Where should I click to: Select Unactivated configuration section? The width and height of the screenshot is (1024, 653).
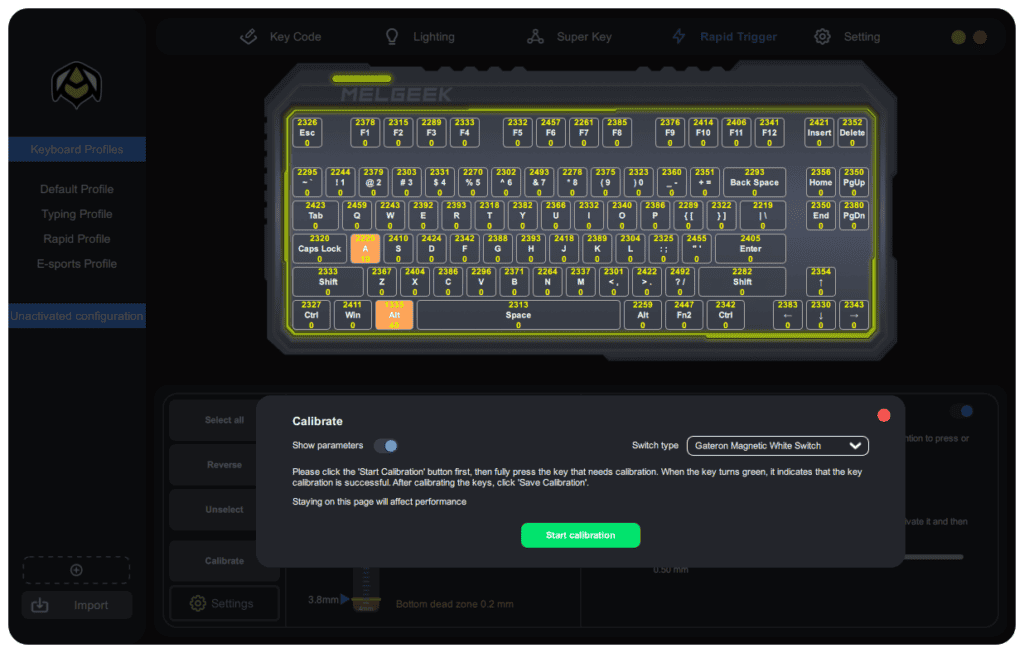77,315
